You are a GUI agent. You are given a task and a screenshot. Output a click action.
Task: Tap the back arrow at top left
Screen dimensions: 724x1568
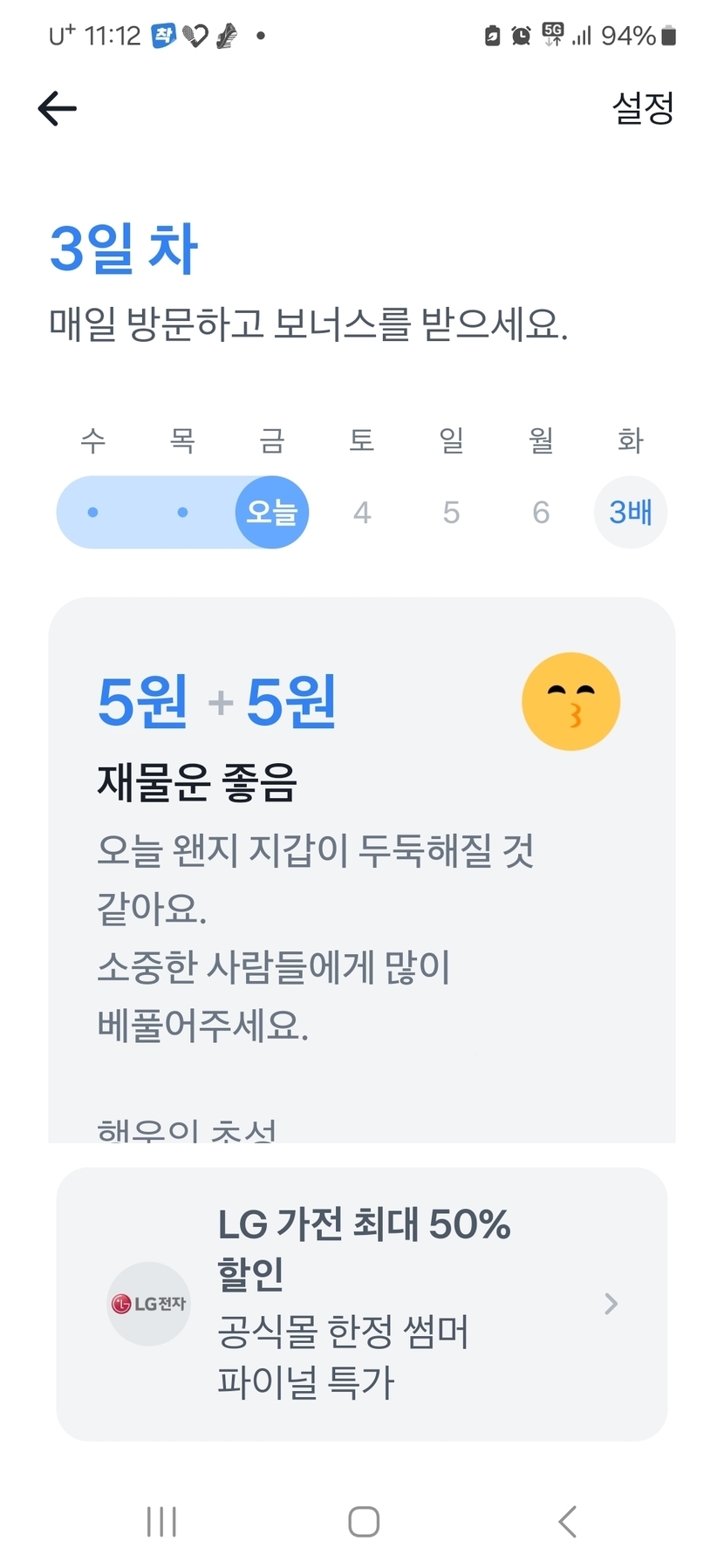[x=58, y=108]
